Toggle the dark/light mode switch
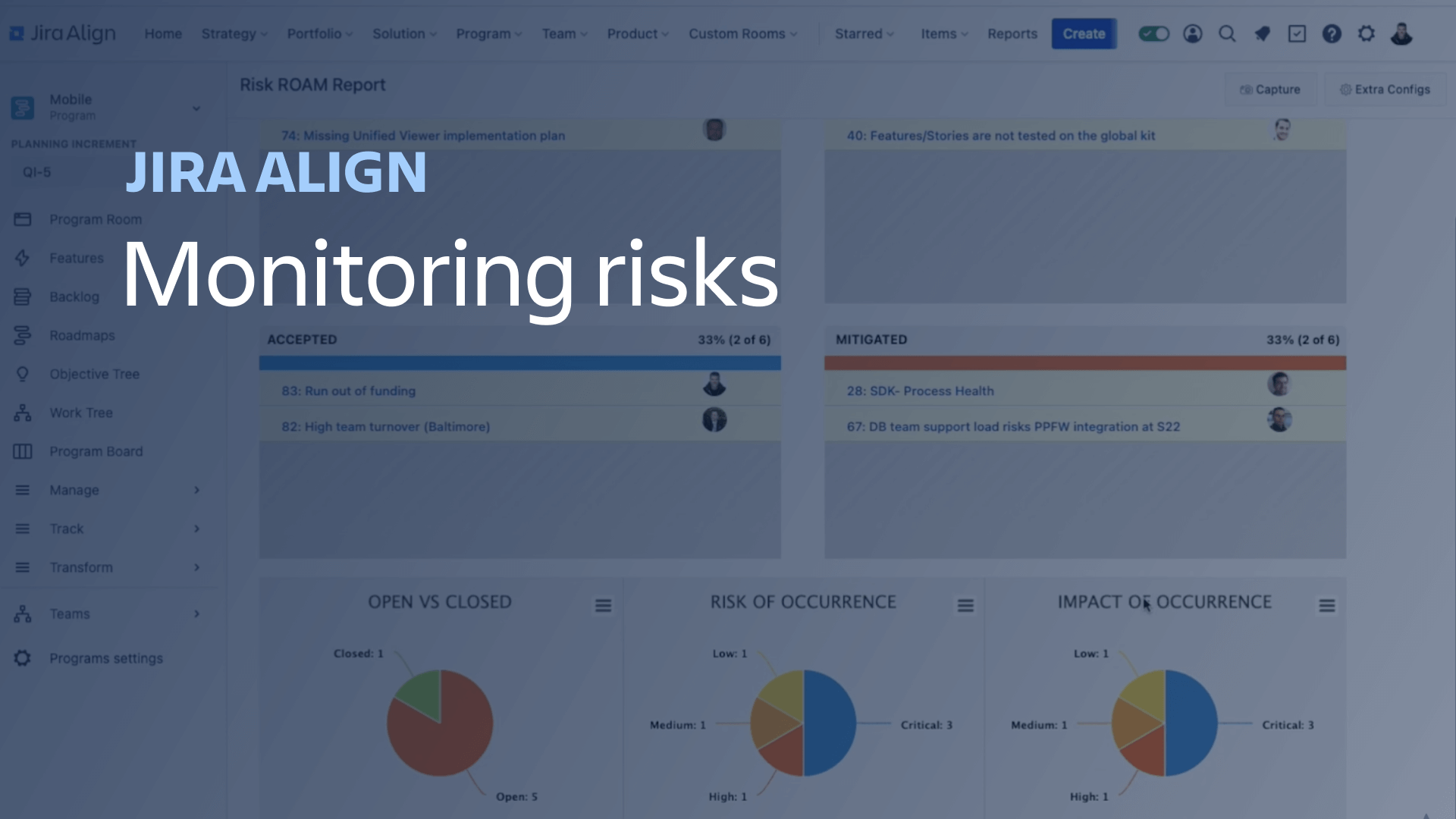The image size is (1456, 819). 1153,33
